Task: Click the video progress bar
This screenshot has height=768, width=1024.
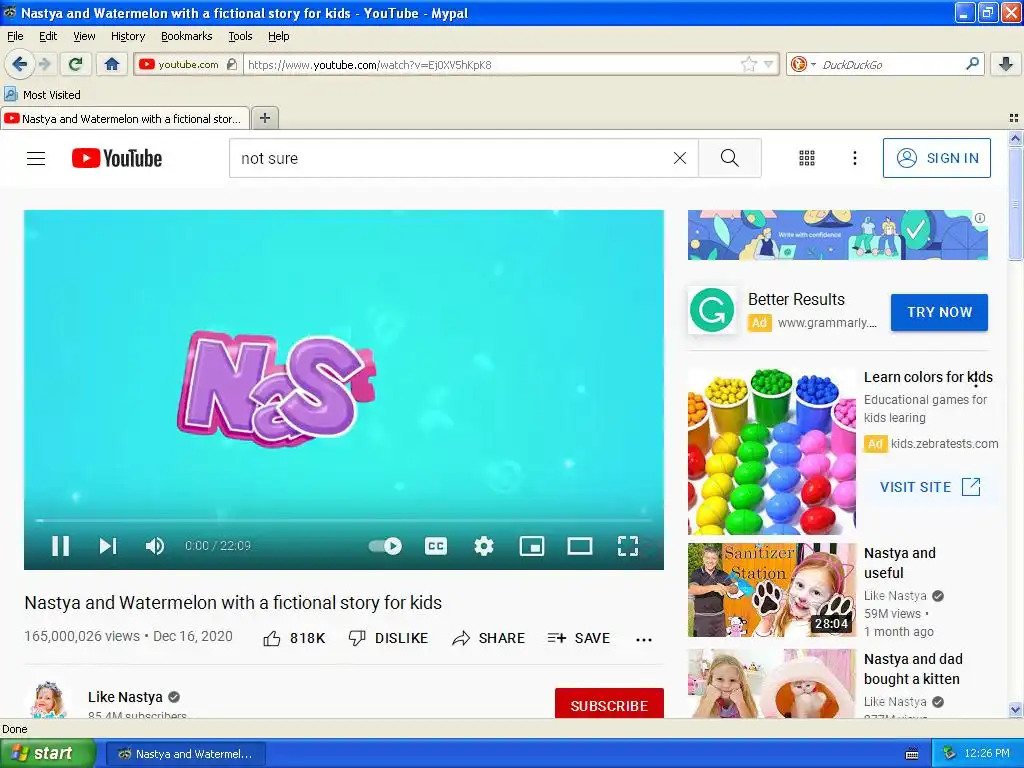Action: [344, 520]
